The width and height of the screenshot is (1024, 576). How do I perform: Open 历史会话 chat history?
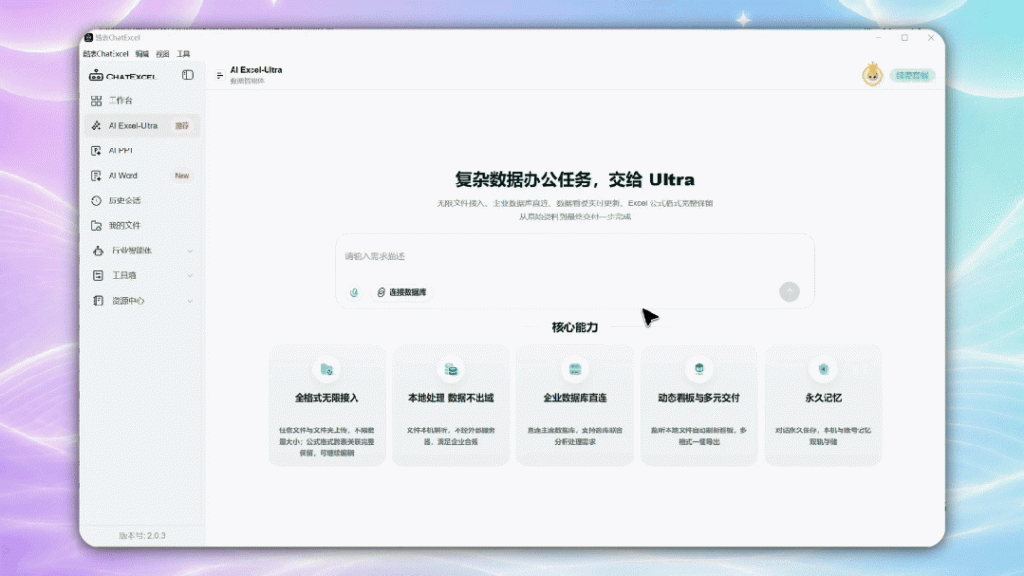pyautogui.click(x=142, y=200)
